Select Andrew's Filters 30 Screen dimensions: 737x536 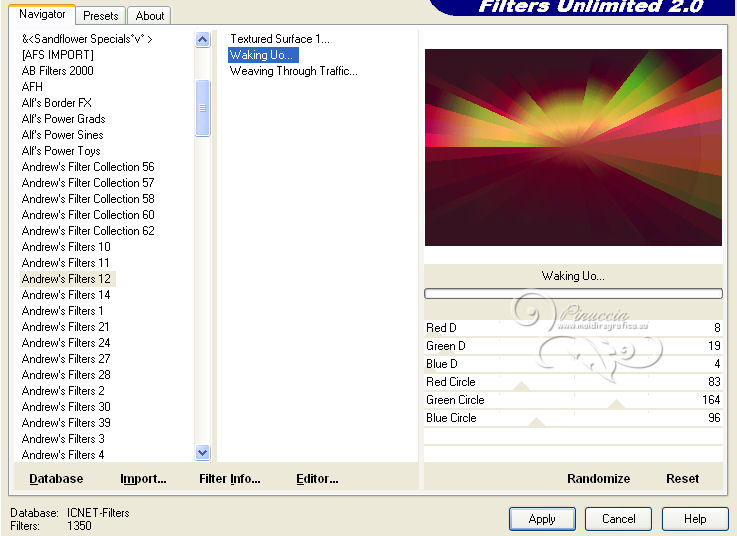click(66, 407)
